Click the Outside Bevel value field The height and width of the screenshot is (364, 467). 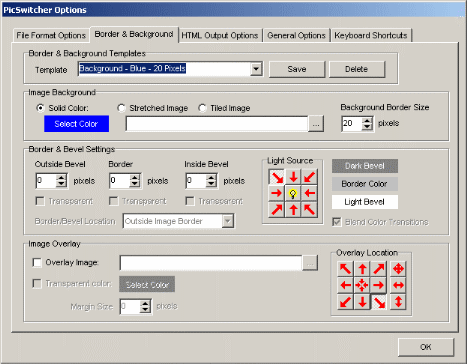[x=46, y=181]
